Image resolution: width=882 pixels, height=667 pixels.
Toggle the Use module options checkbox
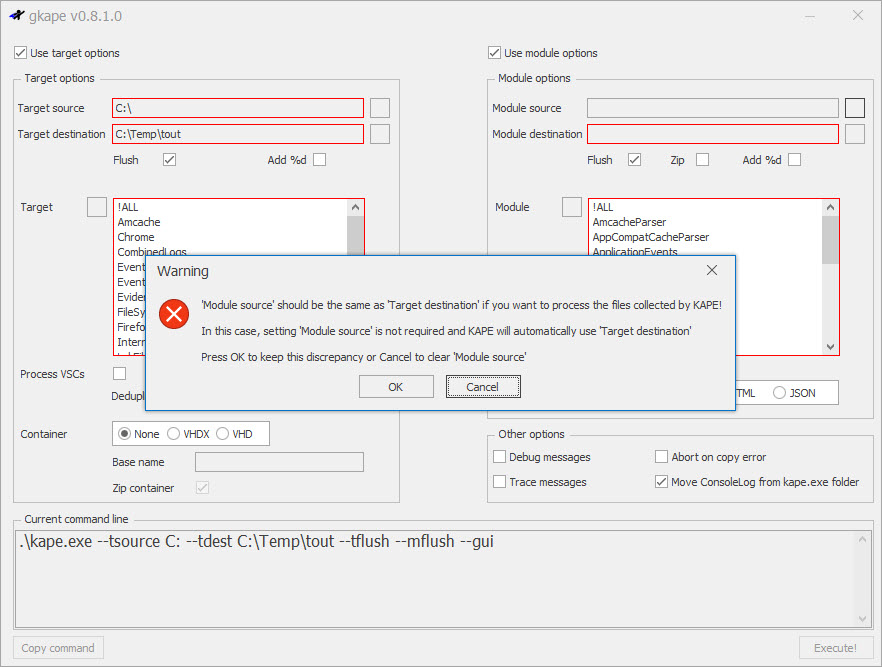point(494,53)
